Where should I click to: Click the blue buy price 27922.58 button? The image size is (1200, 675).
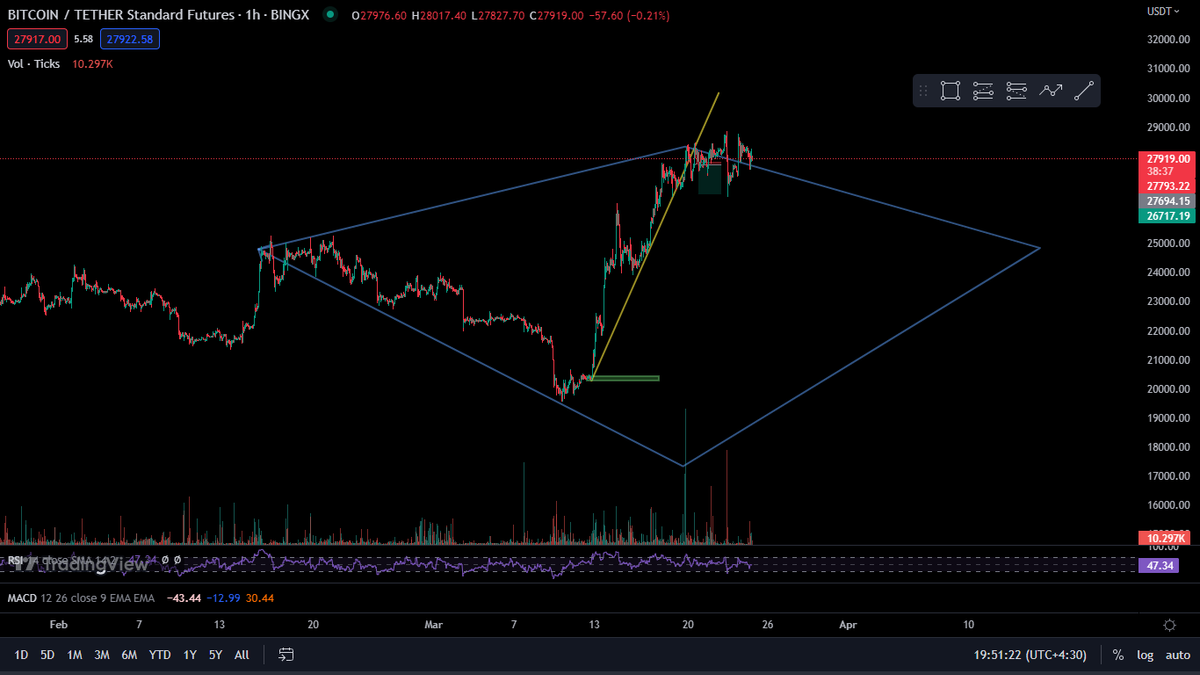(129, 39)
